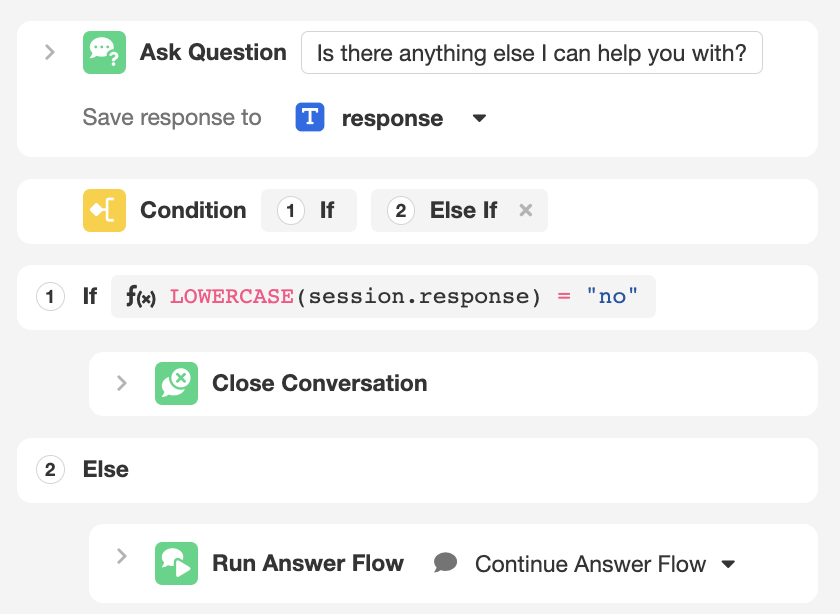
Task: Click the blue text variable type icon
Action: (x=310, y=118)
